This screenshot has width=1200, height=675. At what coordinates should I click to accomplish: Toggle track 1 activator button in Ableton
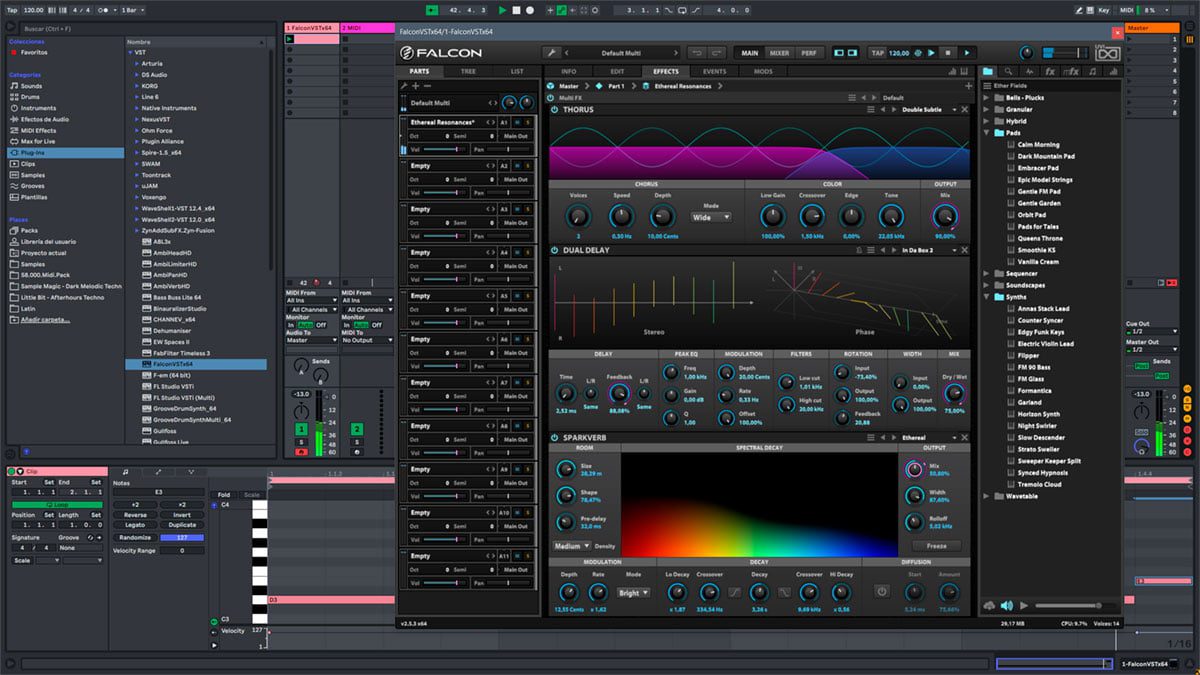point(301,429)
